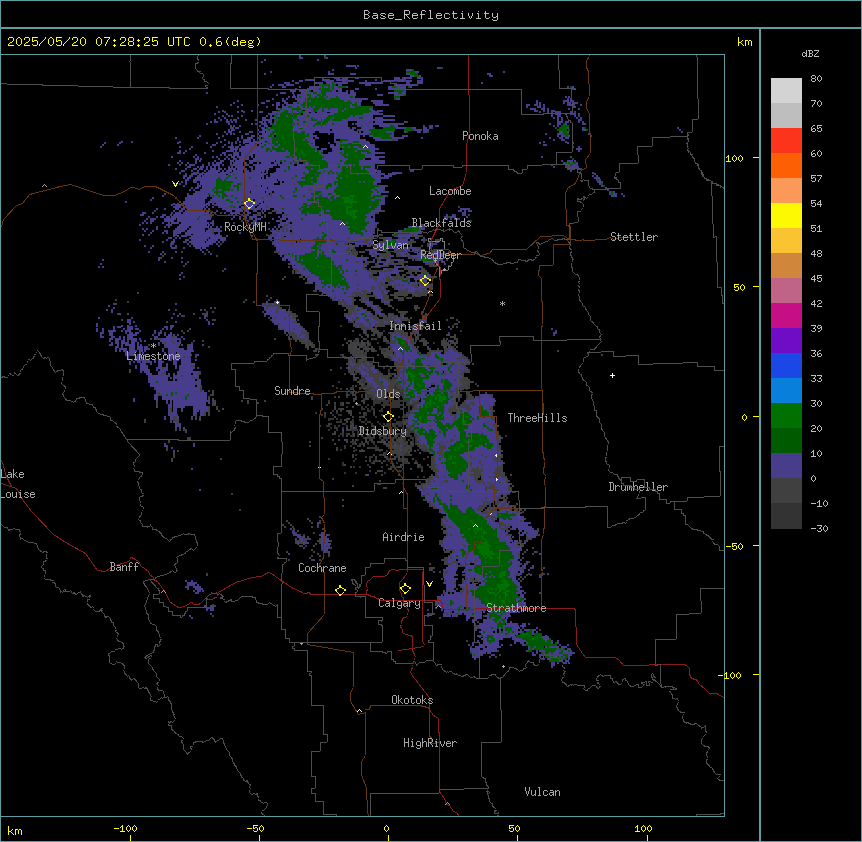Select the light blue 30-33 dBZ legend color
The image size is (862, 842).
point(786,391)
